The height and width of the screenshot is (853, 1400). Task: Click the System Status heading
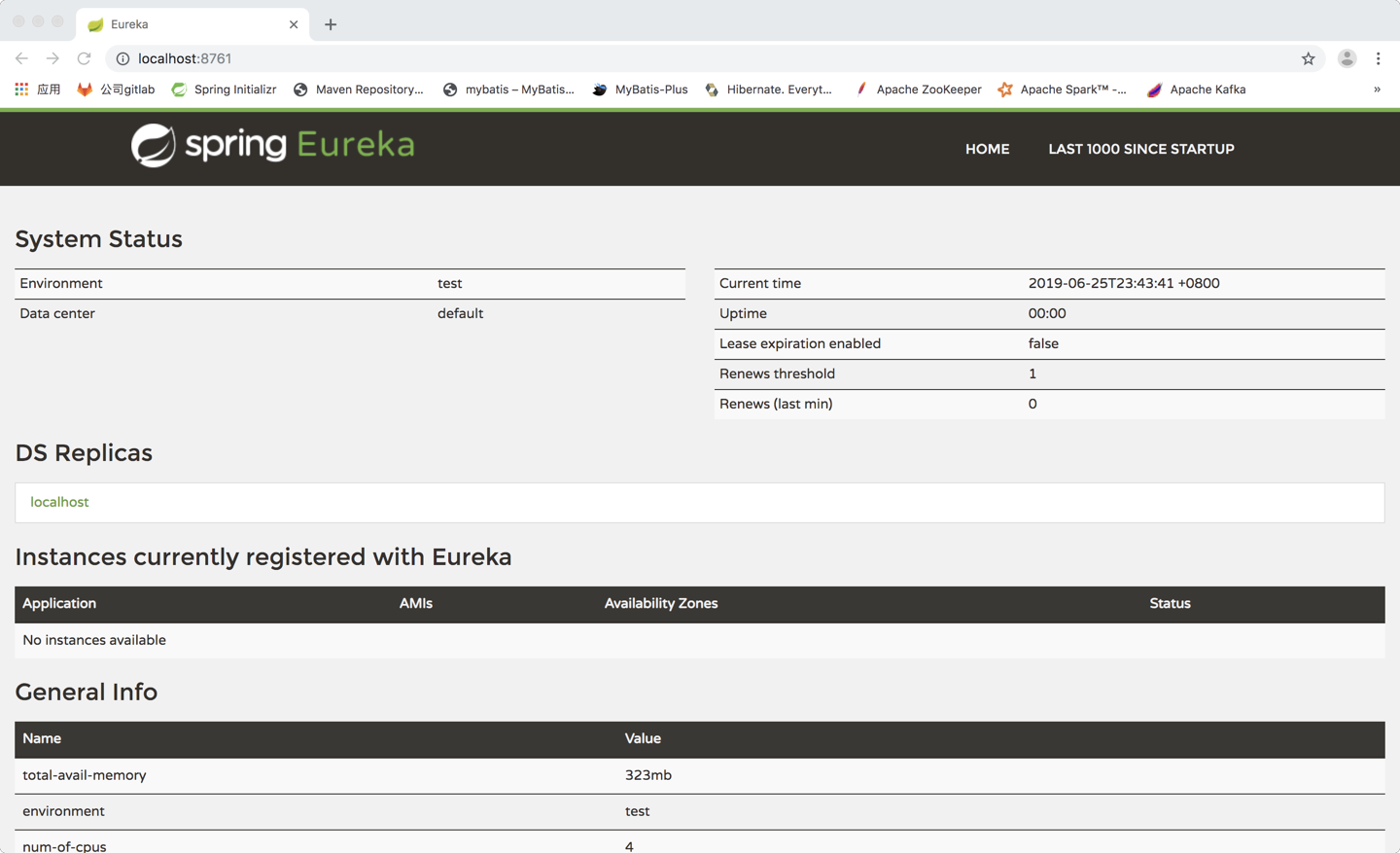[98, 239]
